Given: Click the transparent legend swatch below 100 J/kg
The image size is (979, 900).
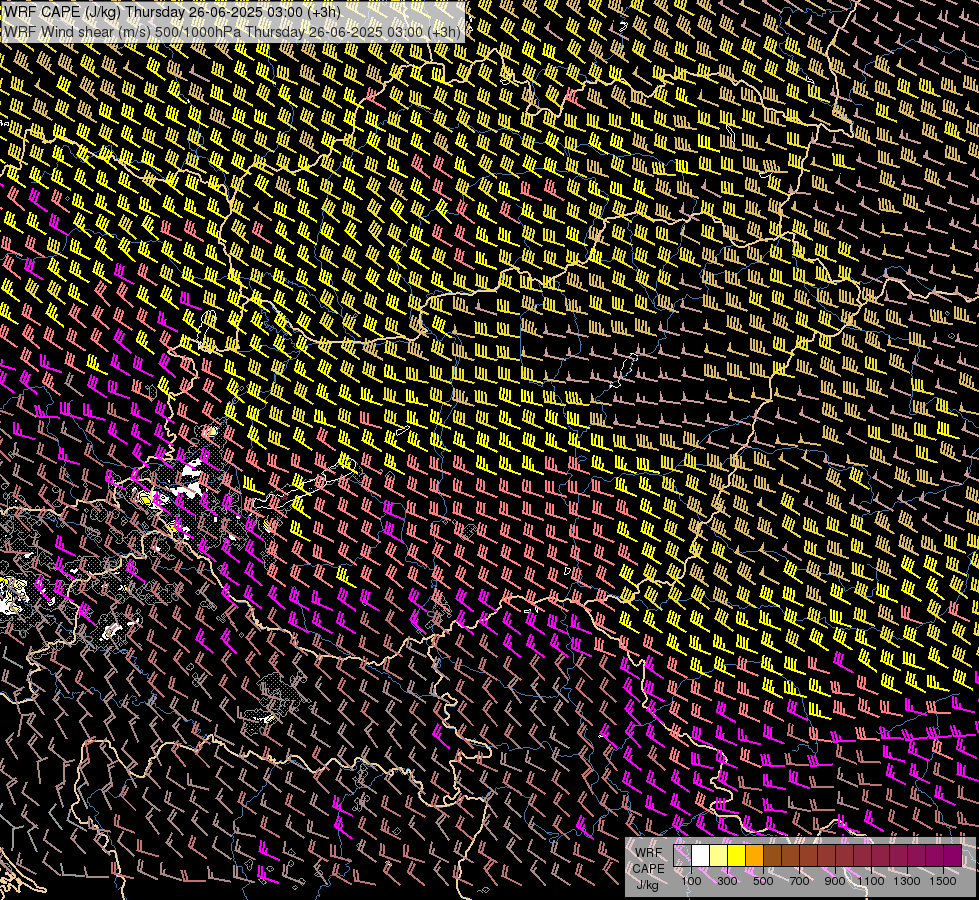Looking at the screenshot, I should coord(682,856).
